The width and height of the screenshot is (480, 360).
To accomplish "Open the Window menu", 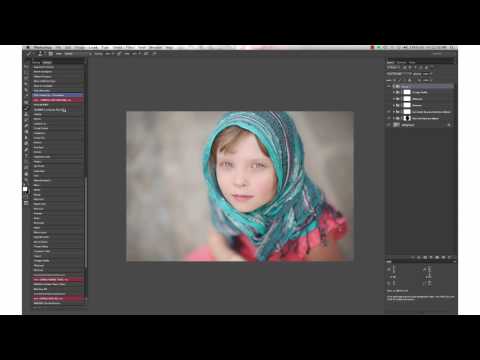I will (155, 48).
